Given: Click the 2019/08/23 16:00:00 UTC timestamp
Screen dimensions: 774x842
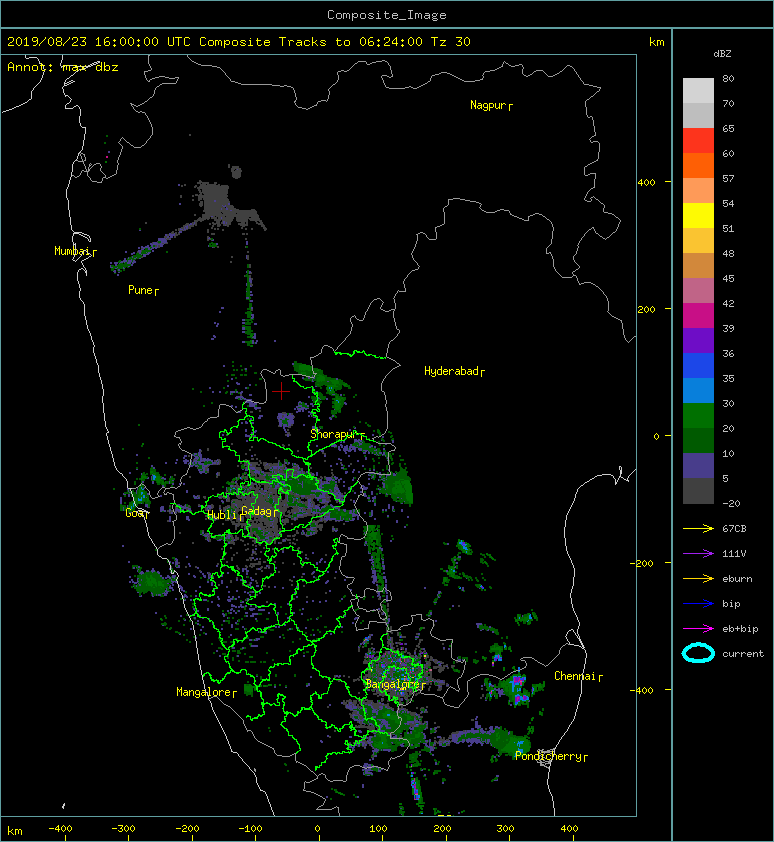Looking at the screenshot, I should coord(99,42).
